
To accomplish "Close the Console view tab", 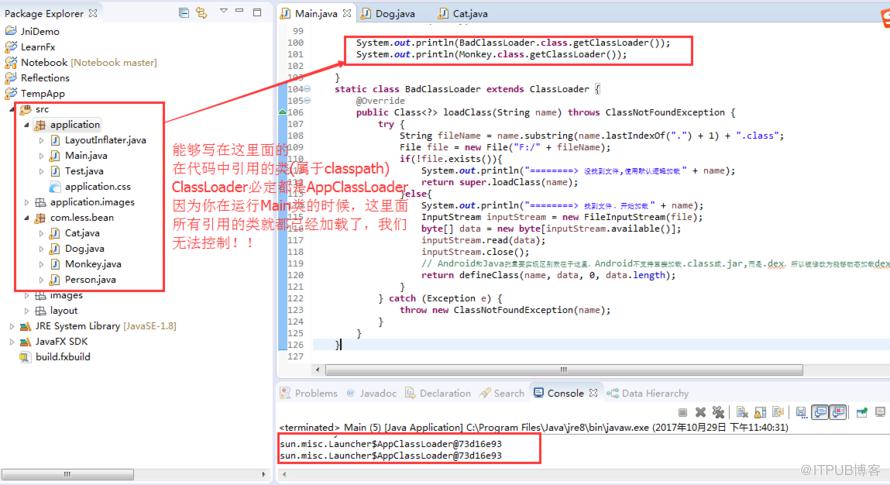I will pos(593,393).
